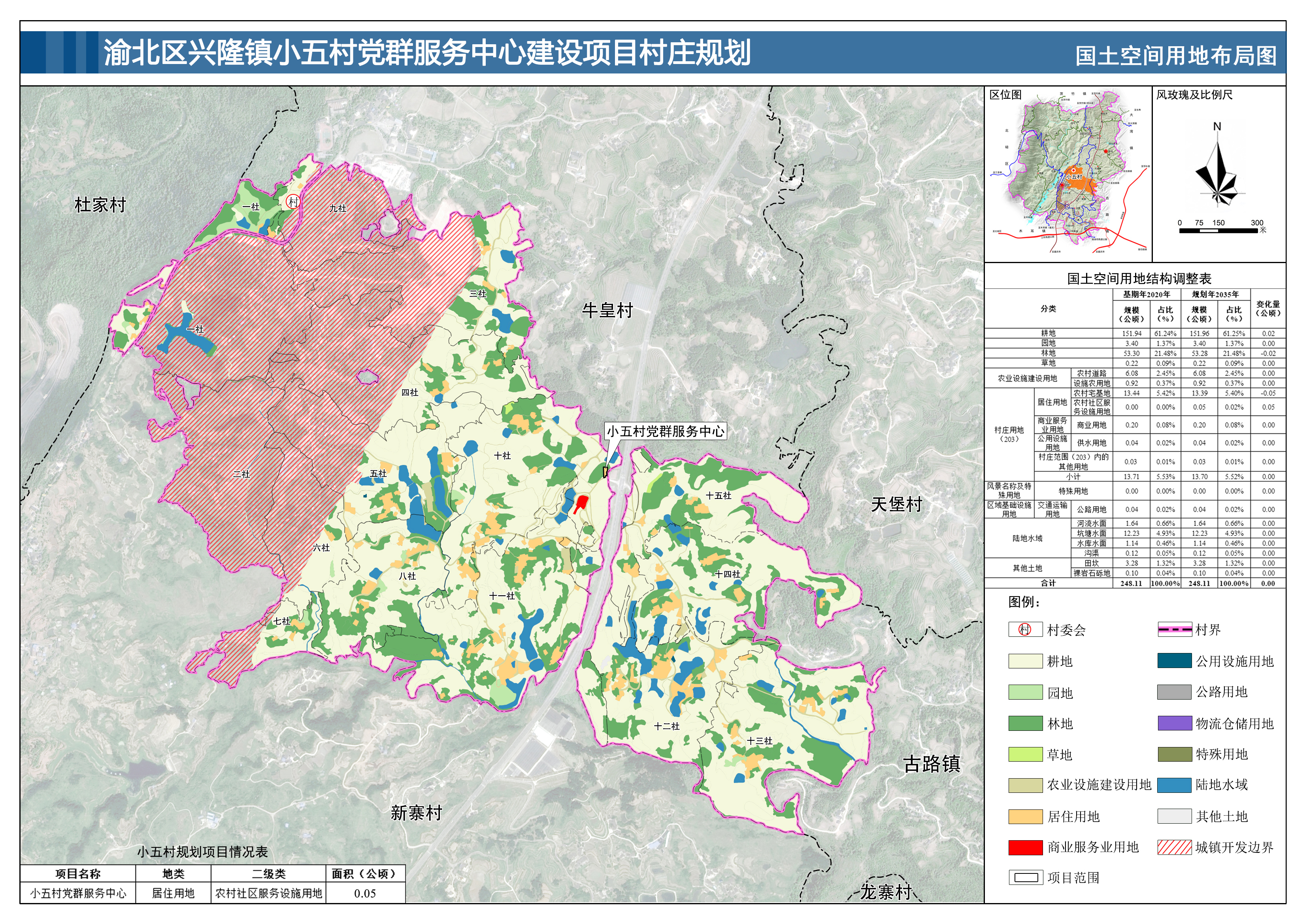Click the purple 物流仓储用地 legend swatch
This screenshot has height=924, width=1307.
1174,723
